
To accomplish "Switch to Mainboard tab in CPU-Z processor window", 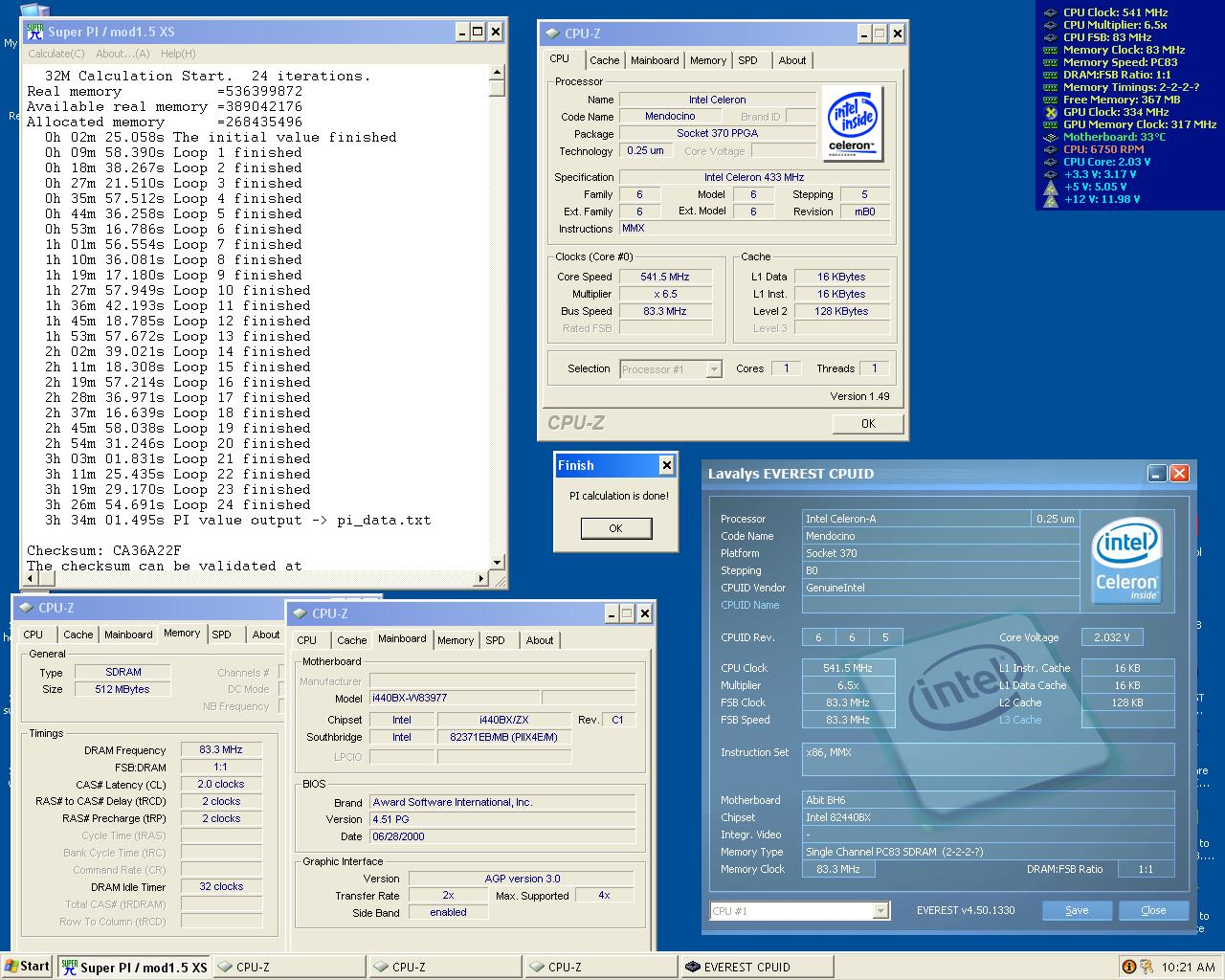I will click(655, 60).
